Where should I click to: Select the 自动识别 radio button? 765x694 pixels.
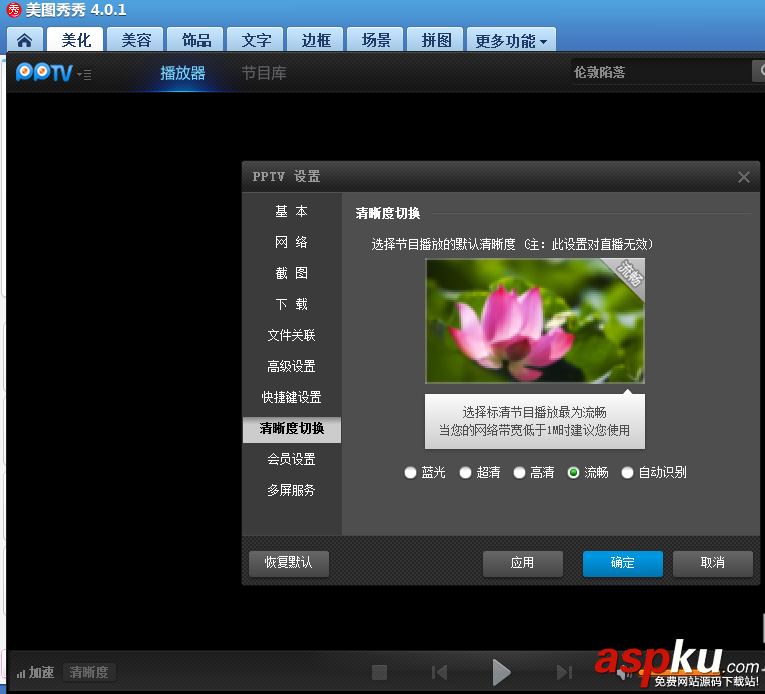(x=627, y=472)
